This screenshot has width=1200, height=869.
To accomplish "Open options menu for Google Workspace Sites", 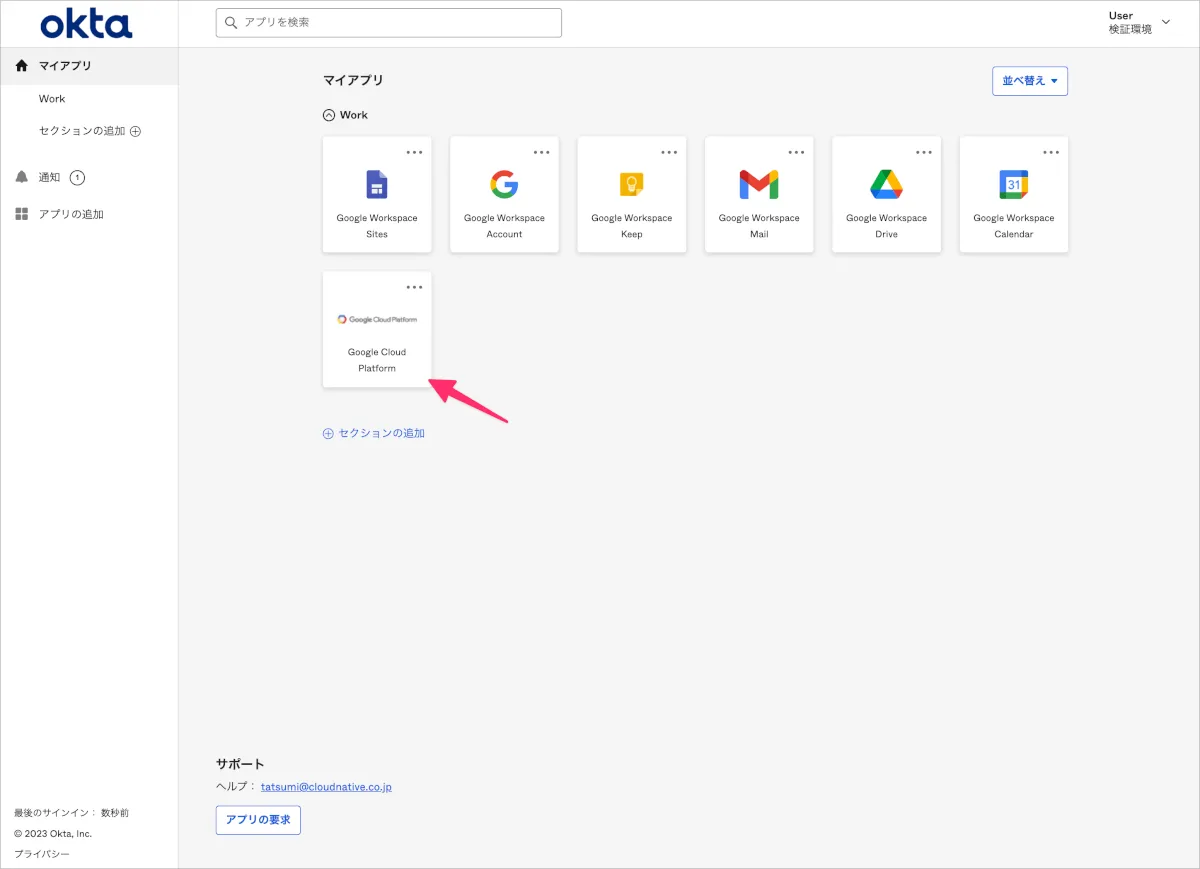I will pos(414,152).
